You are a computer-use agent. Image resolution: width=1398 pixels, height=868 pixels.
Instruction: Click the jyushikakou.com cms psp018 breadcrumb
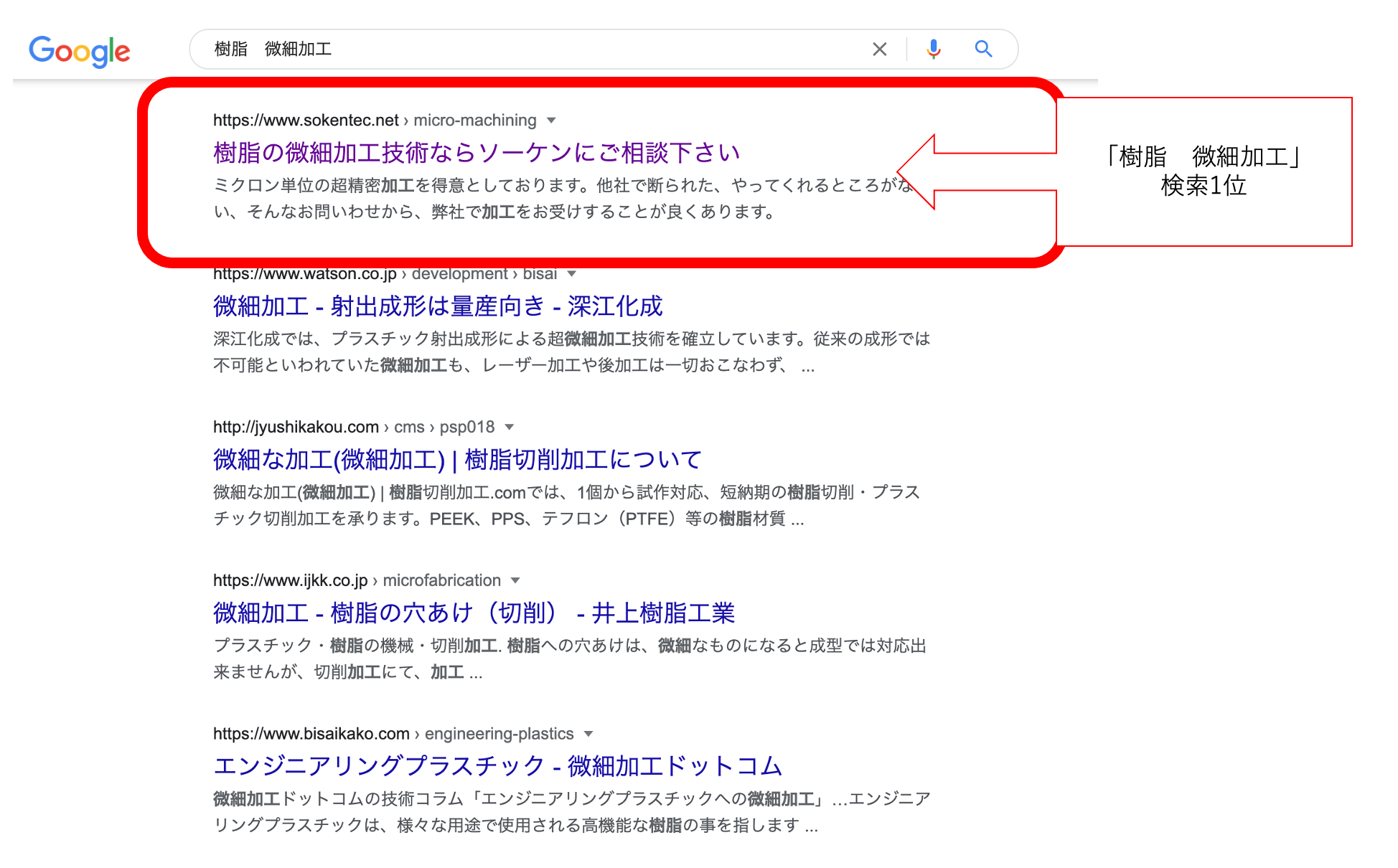(x=353, y=428)
